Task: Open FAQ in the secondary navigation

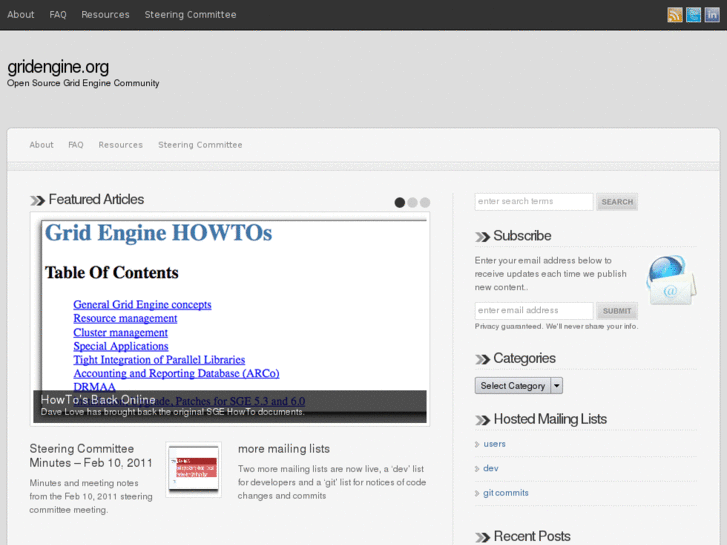Action: point(76,145)
